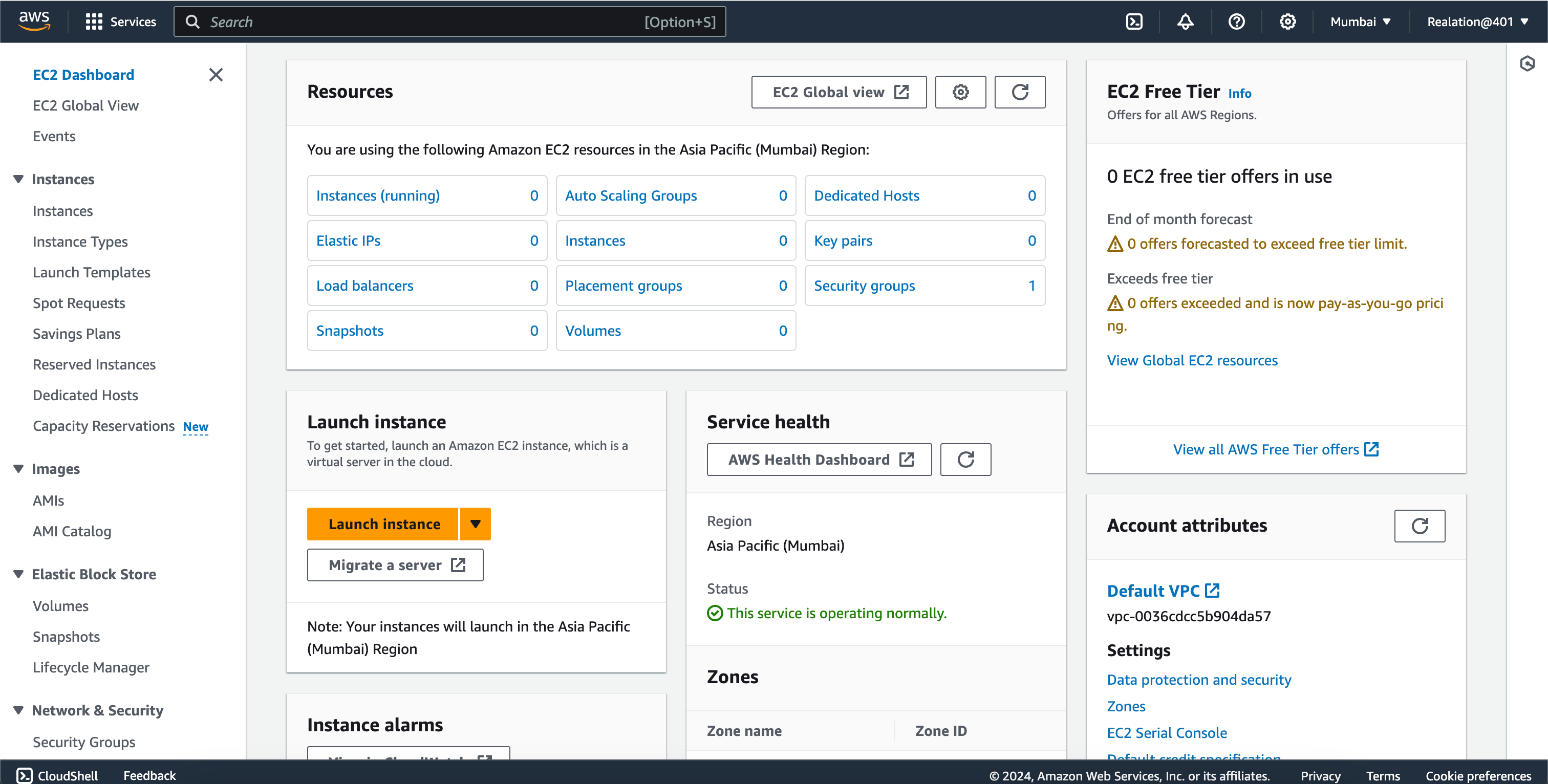This screenshot has width=1548, height=784.
Task: Click the AWS logo home icon
Action: [34, 21]
